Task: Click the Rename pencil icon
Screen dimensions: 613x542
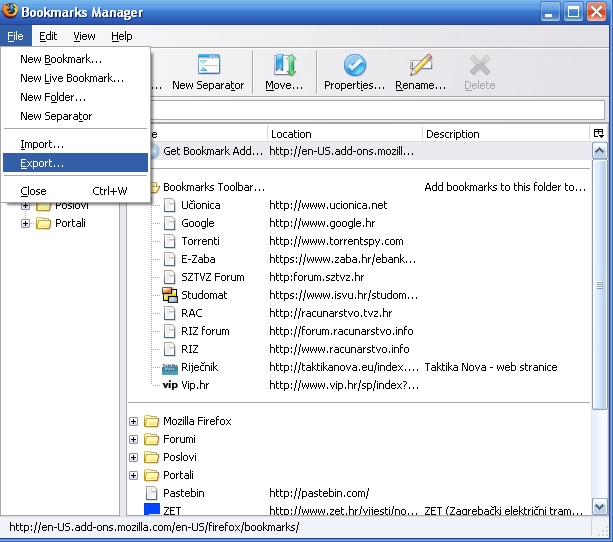Action: 421,65
